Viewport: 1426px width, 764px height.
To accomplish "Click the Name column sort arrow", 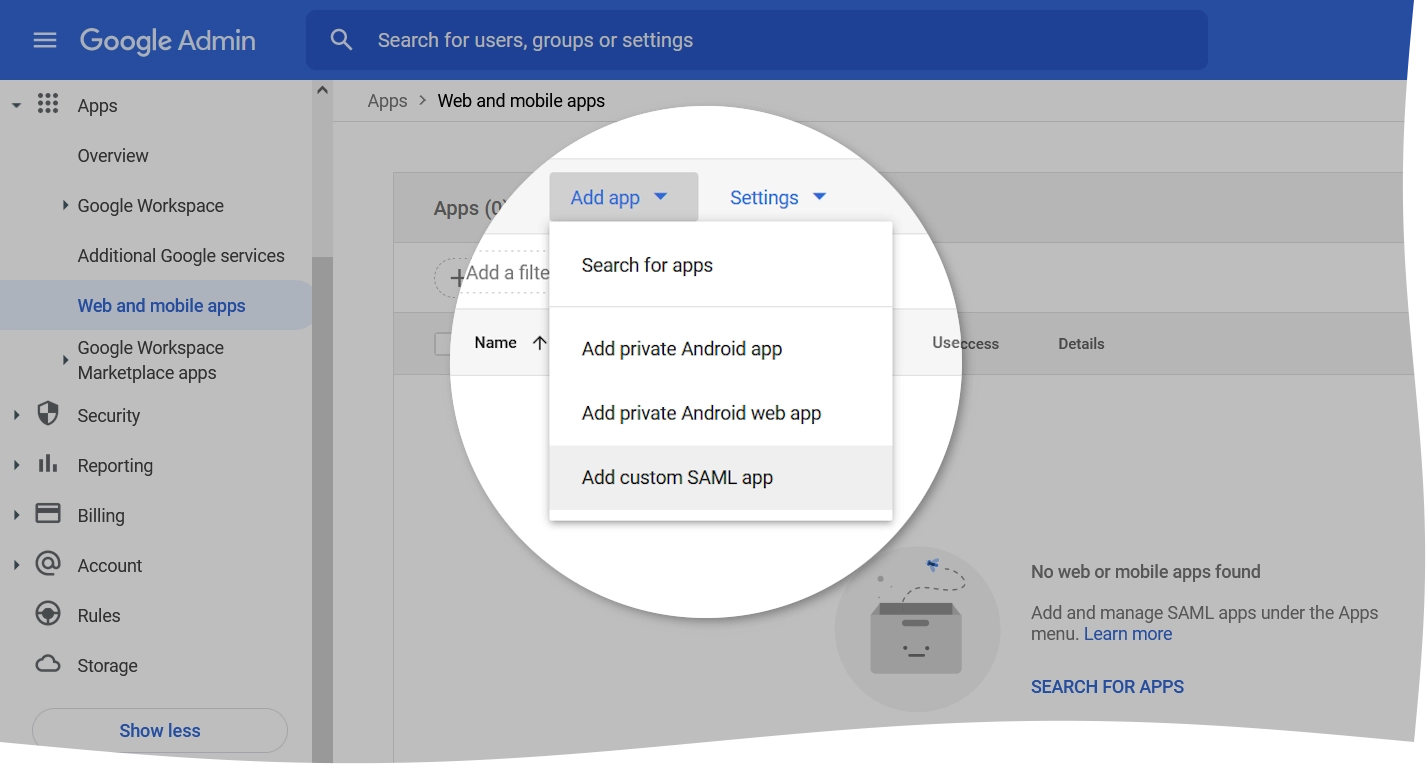I will pyautogui.click(x=540, y=343).
